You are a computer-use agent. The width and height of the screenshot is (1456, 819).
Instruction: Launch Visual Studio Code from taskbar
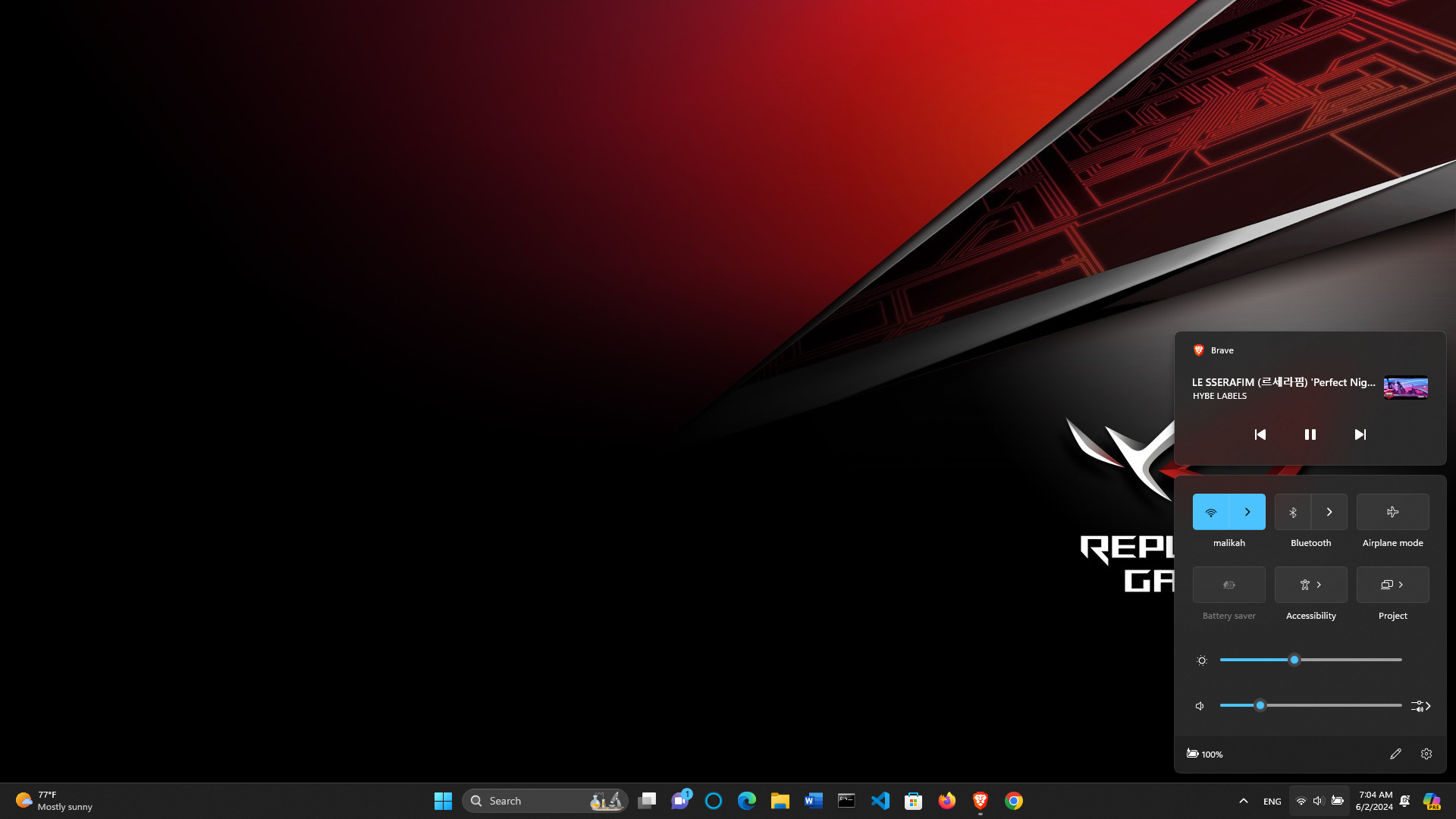[x=880, y=801]
